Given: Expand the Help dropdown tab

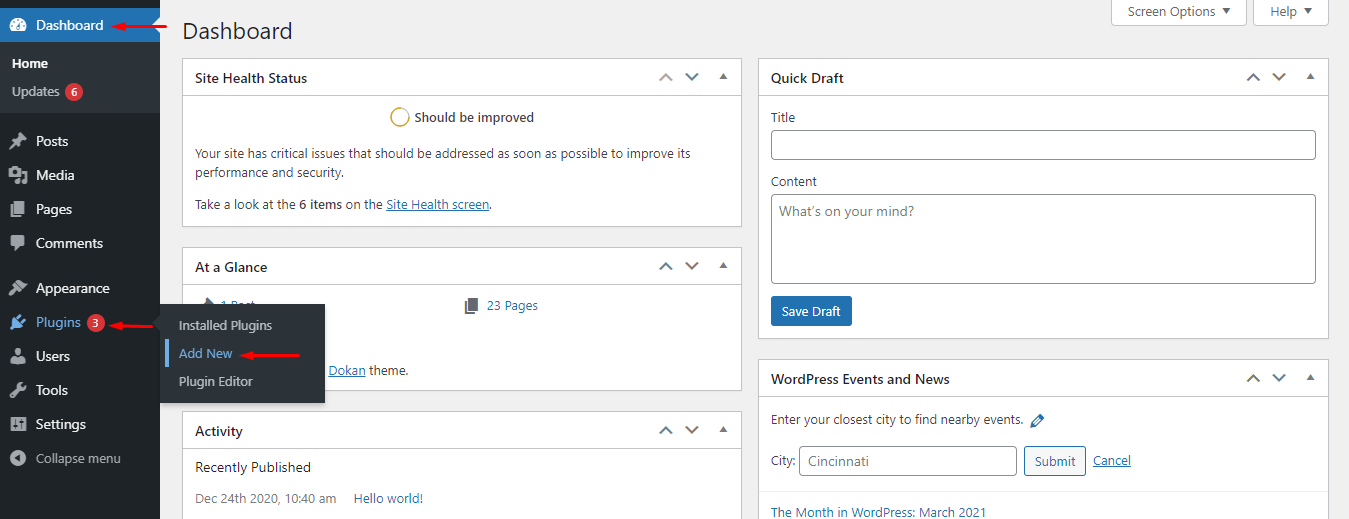Looking at the screenshot, I should (1290, 12).
